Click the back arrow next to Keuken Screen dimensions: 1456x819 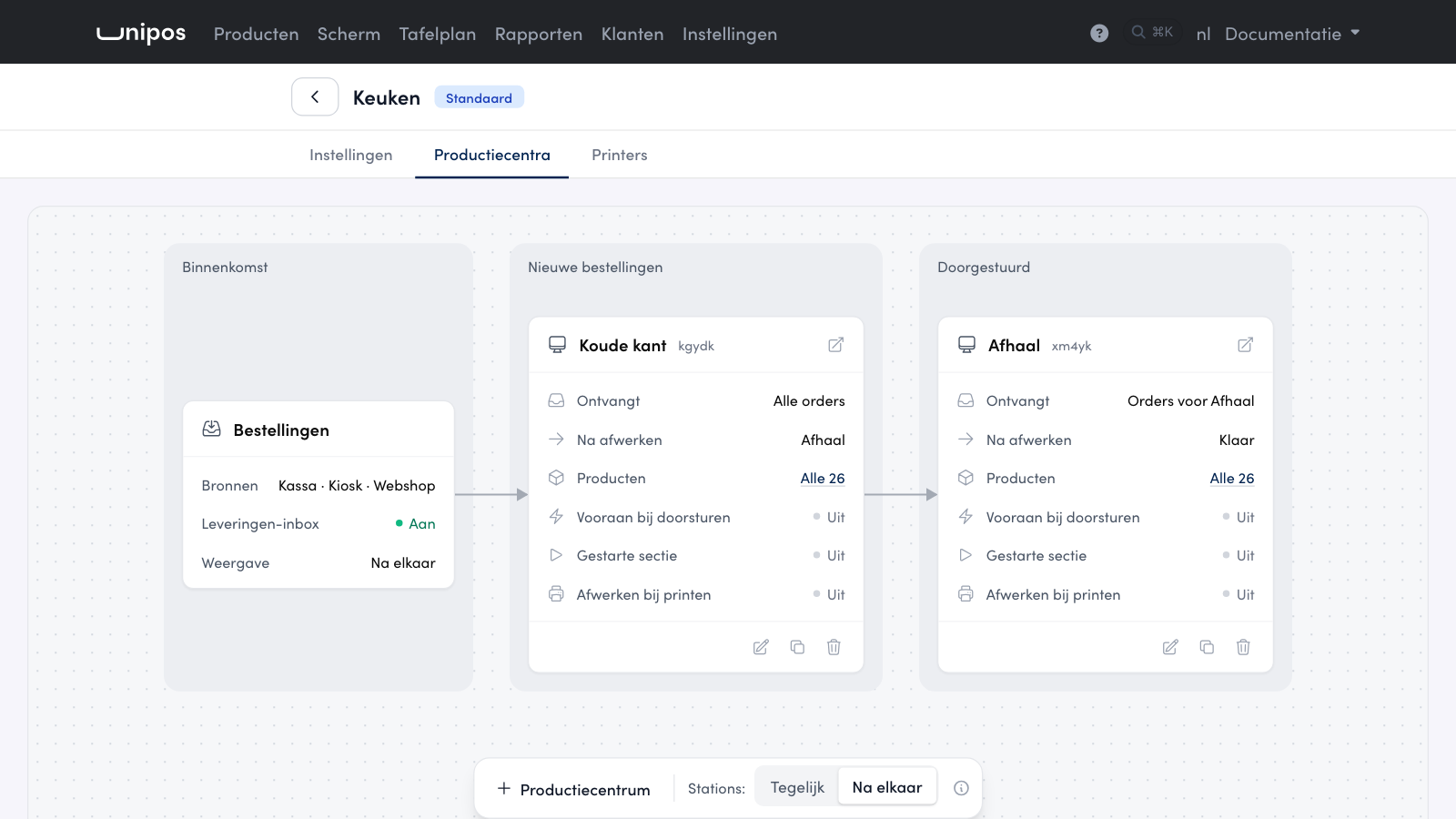click(315, 96)
